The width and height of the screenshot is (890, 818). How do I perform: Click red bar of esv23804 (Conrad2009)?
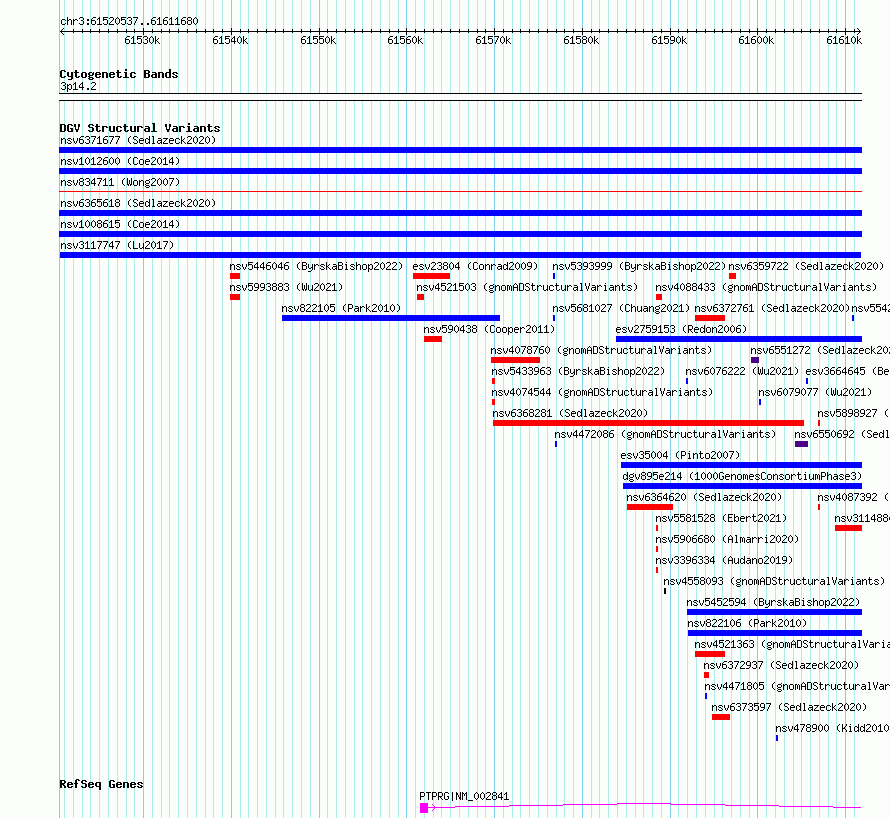[431, 276]
